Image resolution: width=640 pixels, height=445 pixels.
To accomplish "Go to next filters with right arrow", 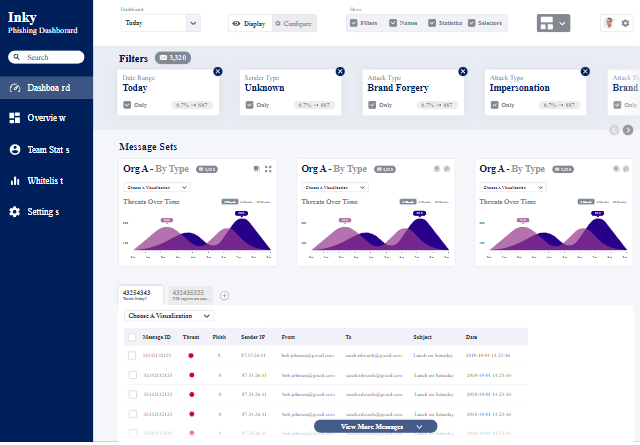I will point(628,130).
